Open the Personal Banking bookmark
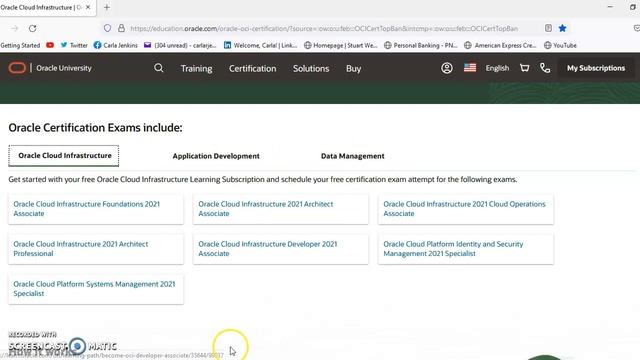The height and width of the screenshot is (360, 640). [421, 45]
